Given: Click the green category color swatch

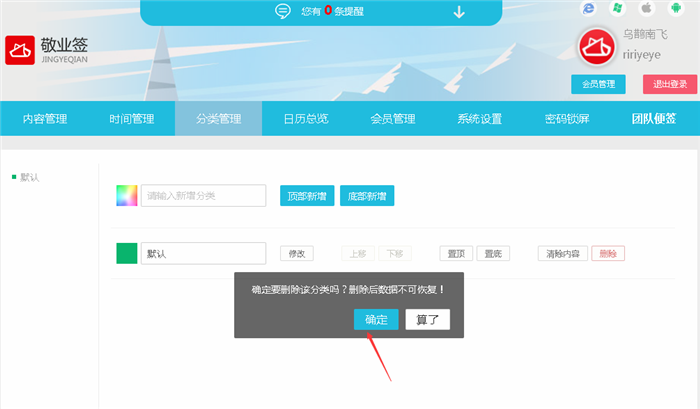Looking at the screenshot, I should tap(126, 254).
